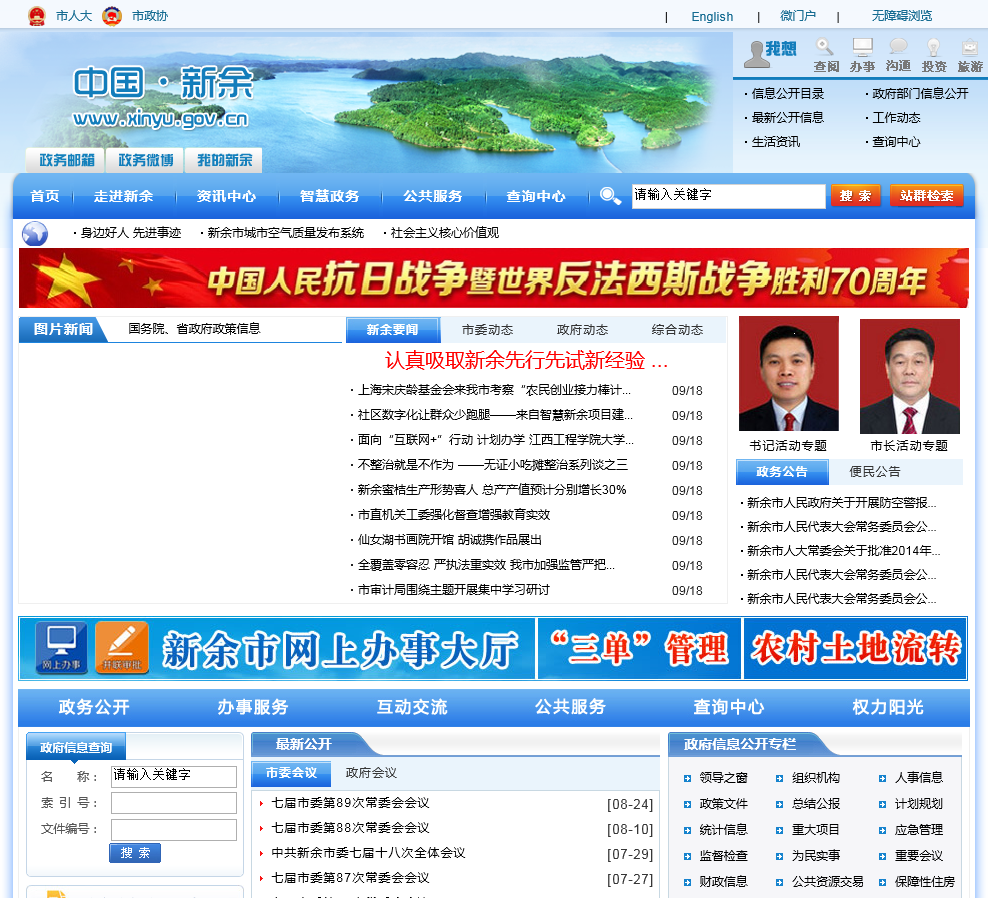Open the 政府部门信息公开 link
The width and height of the screenshot is (988, 898).
[920, 94]
